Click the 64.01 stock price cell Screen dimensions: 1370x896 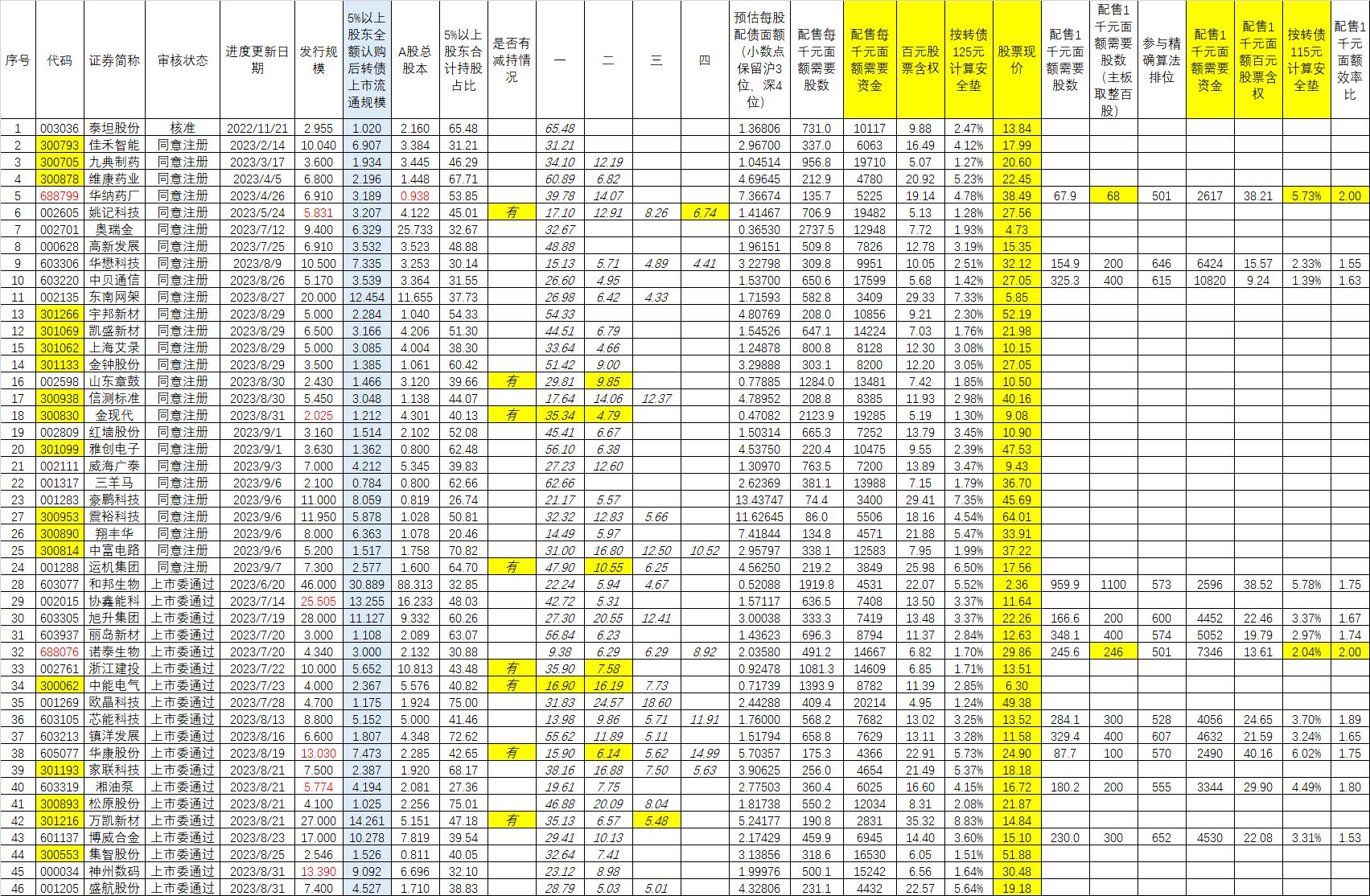click(x=1017, y=516)
